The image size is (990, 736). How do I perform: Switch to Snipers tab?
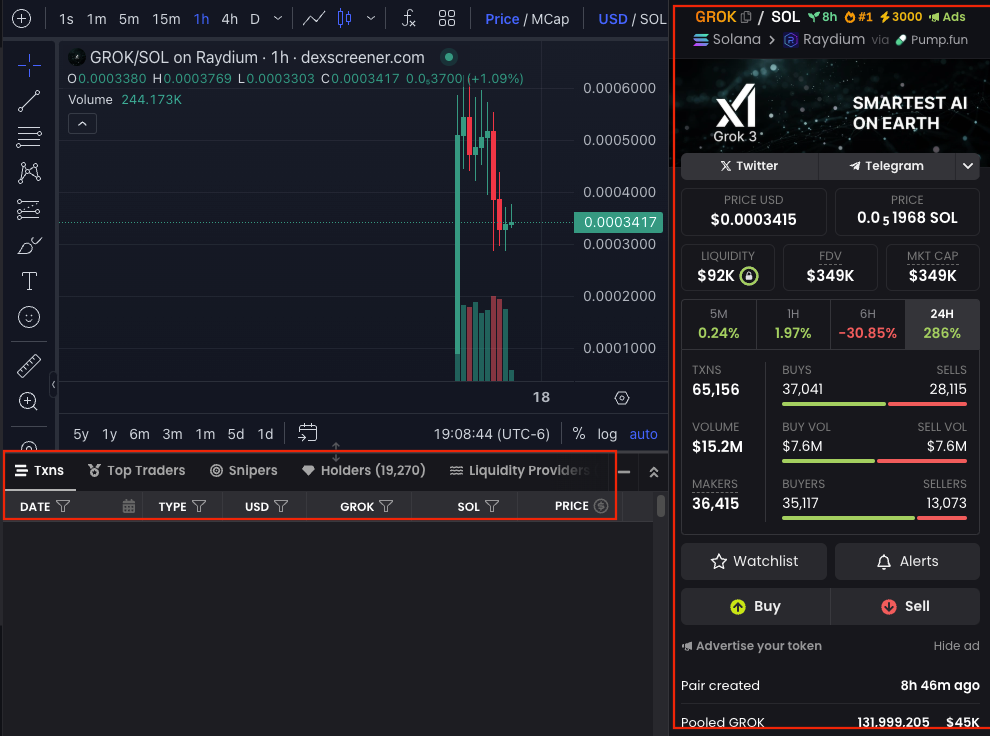[244, 471]
